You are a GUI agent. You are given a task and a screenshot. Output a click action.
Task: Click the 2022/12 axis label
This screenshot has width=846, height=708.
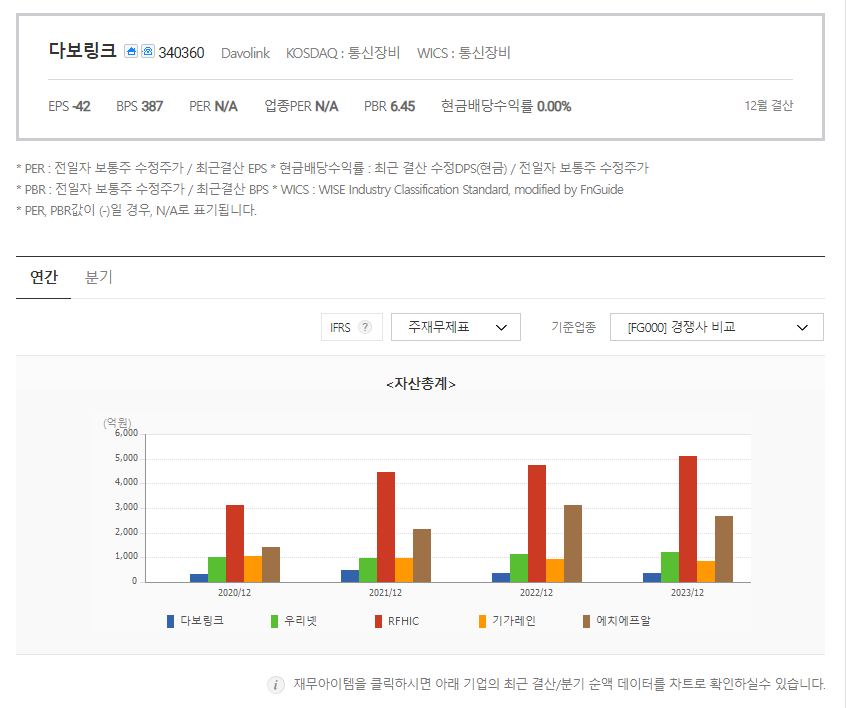tap(536, 593)
